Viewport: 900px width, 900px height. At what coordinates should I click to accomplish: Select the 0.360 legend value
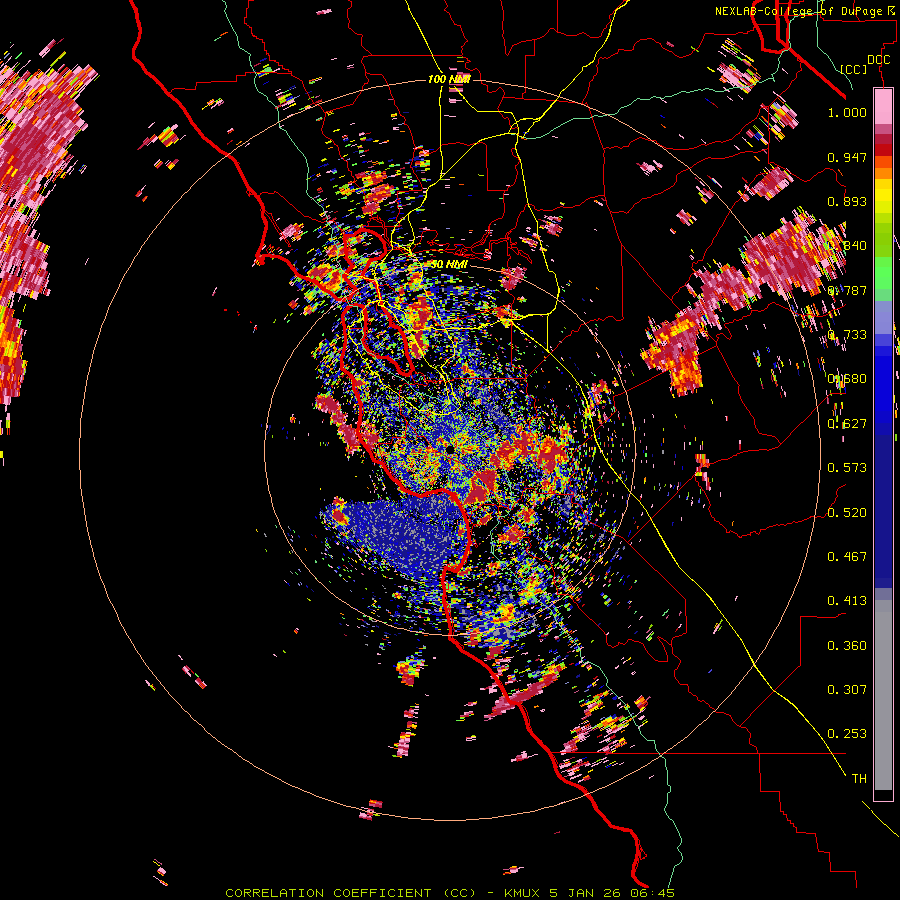(x=847, y=646)
